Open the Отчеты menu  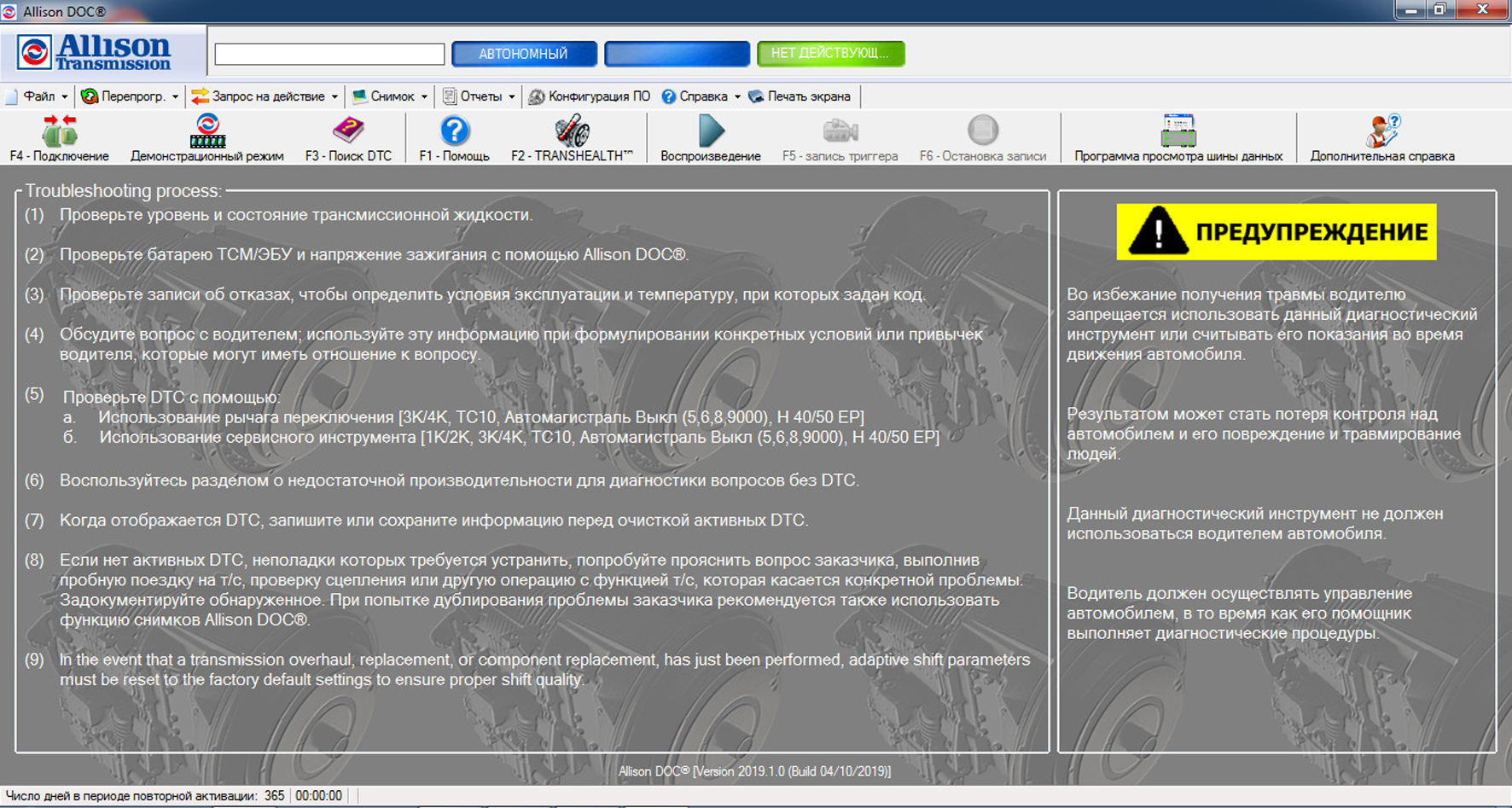click(480, 96)
